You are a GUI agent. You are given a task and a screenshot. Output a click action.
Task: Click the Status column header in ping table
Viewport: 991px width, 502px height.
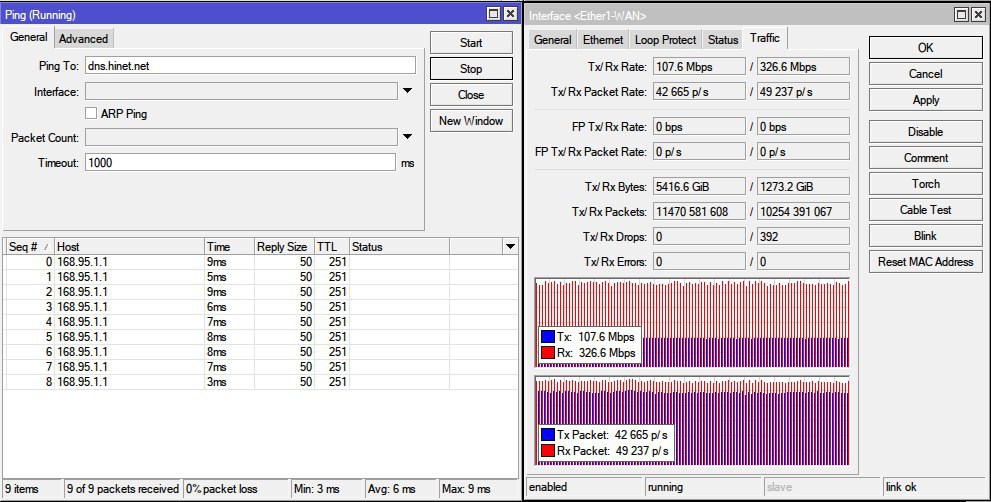(399, 247)
